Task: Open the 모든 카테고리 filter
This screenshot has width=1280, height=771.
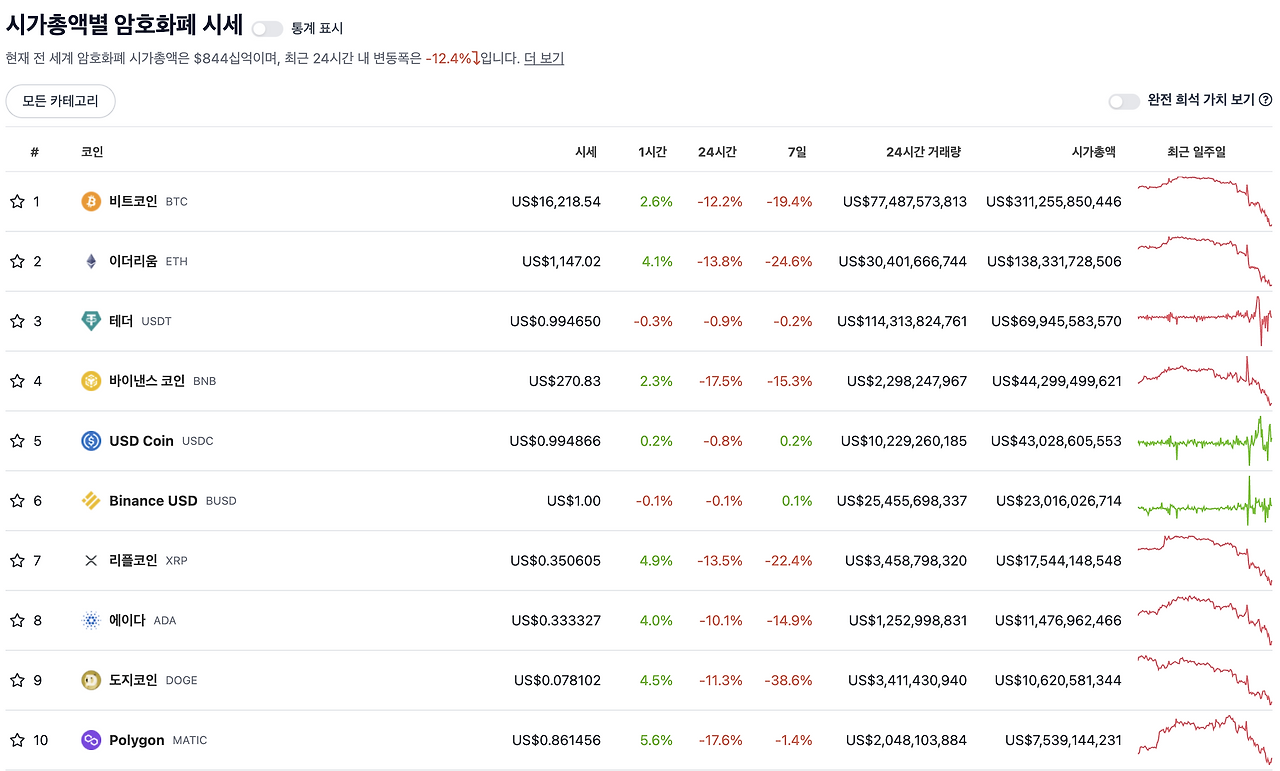Action: [x=60, y=101]
